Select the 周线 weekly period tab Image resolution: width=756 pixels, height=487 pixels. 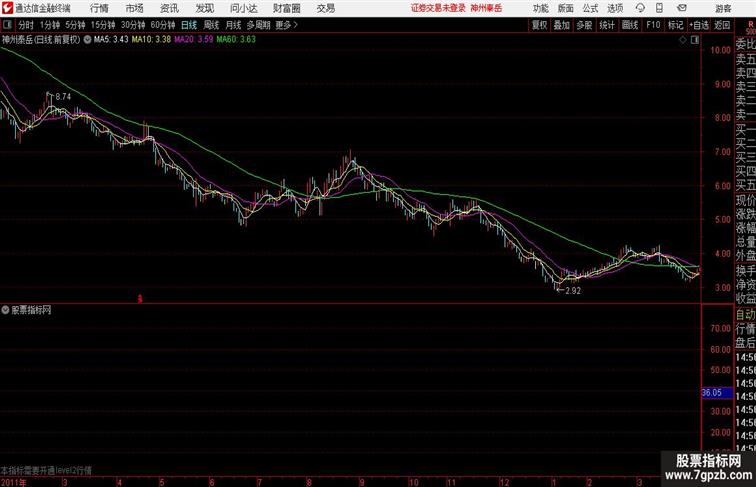tap(211, 25)
